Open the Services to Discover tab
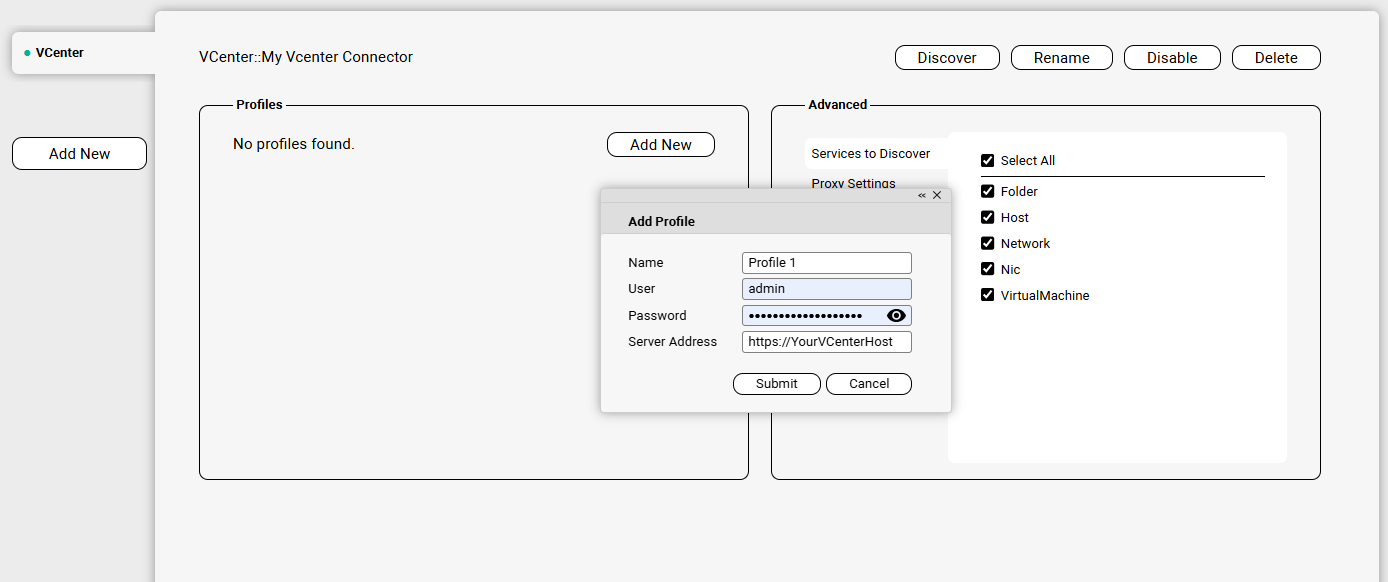1388x582 pixels. [870, 154]
